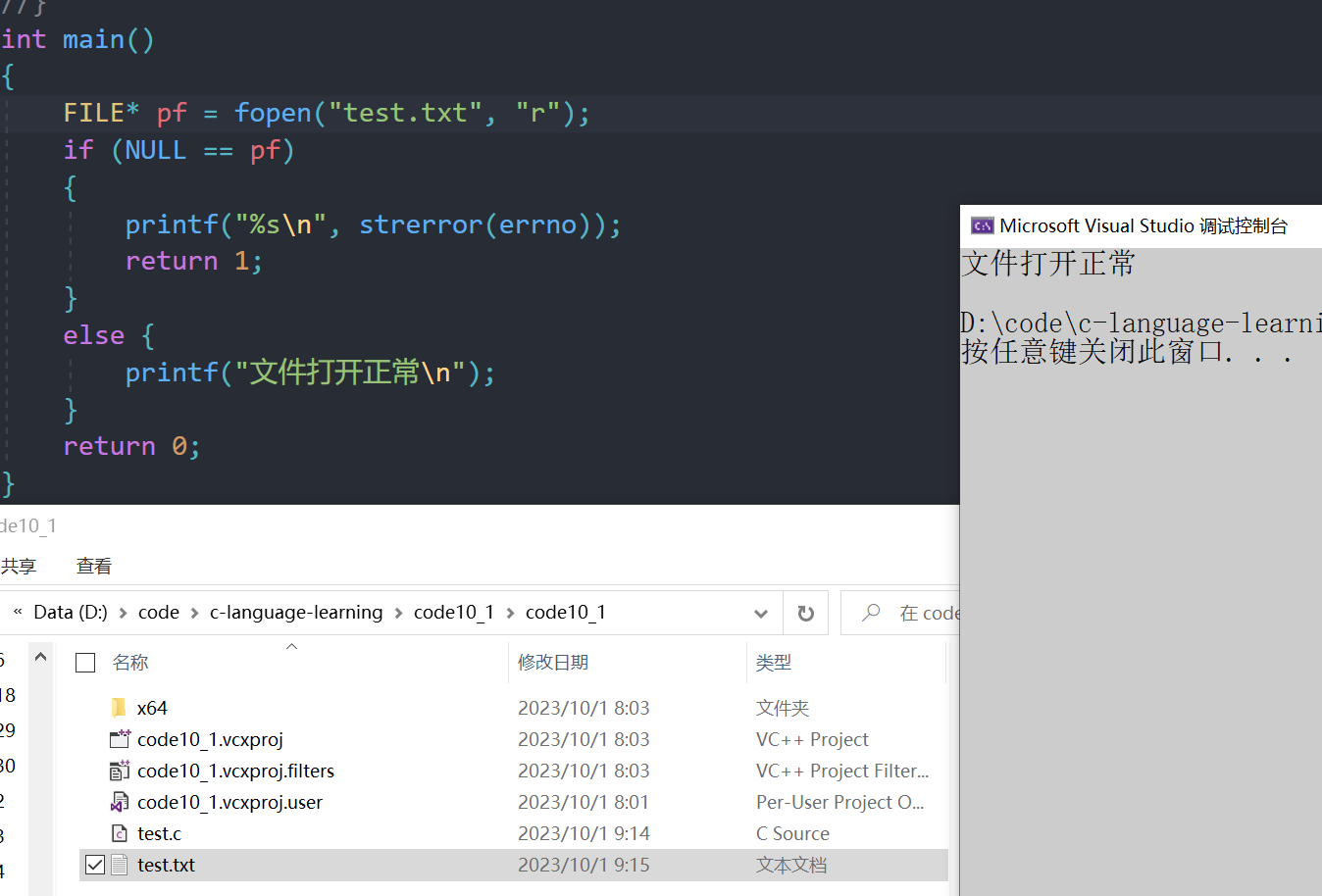Sort files by the 类型 column
The image size is (1322, 896).
pyautogui.click(x=774, y=663)
